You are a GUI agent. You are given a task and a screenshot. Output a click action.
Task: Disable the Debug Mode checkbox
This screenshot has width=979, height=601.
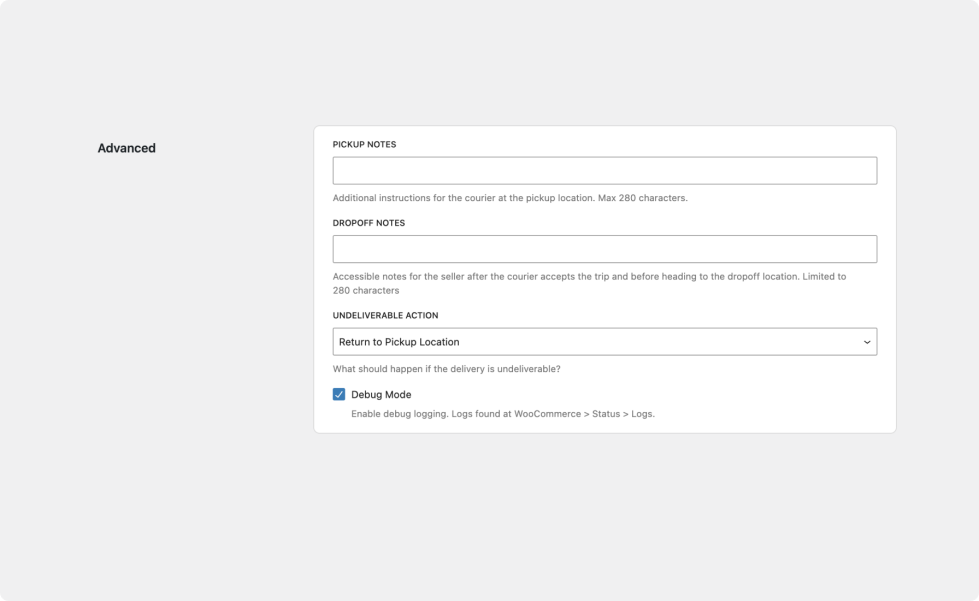tap(339, 394)
